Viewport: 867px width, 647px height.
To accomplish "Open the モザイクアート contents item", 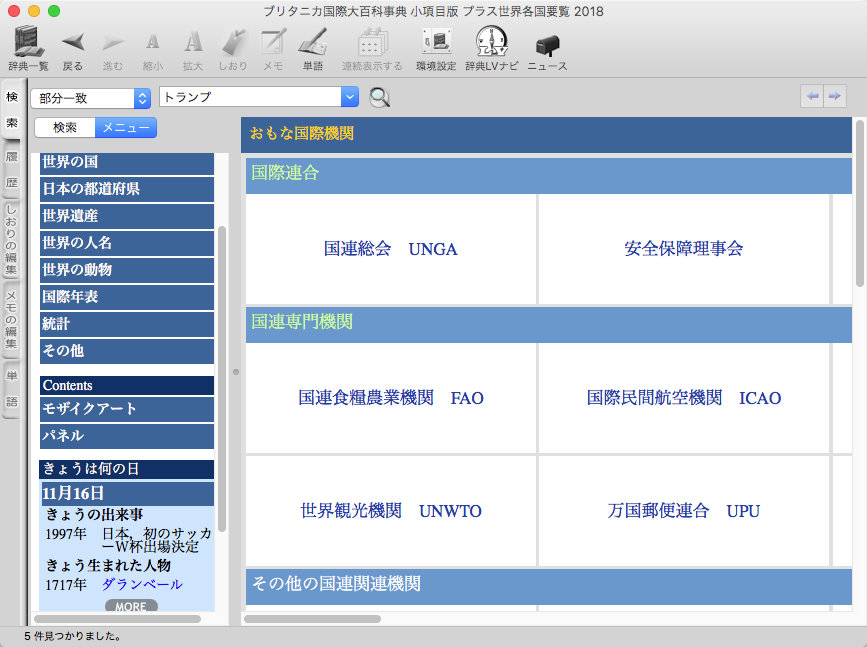I will pos(127,409).
